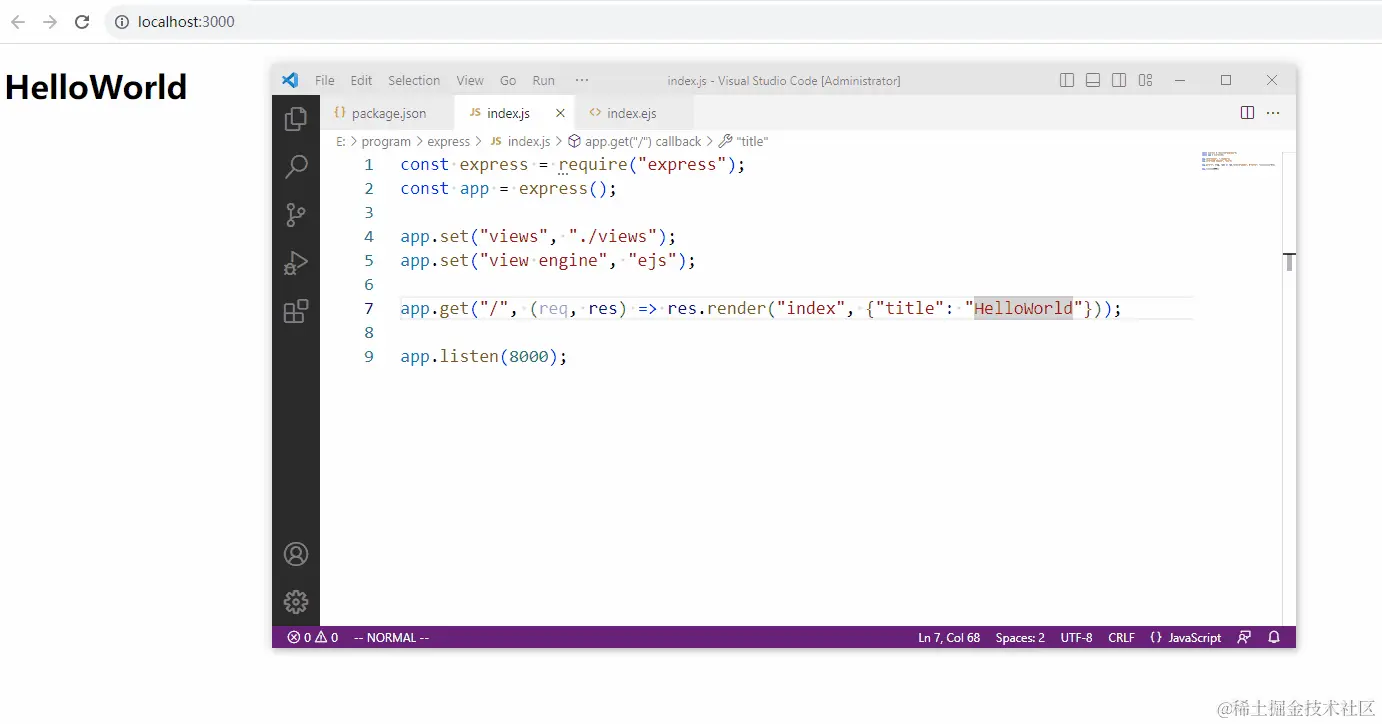The height and width of the screenshot is (724, 1382).
Task: Click the highlighted HelloWorld string in code
Action: 1023,308
